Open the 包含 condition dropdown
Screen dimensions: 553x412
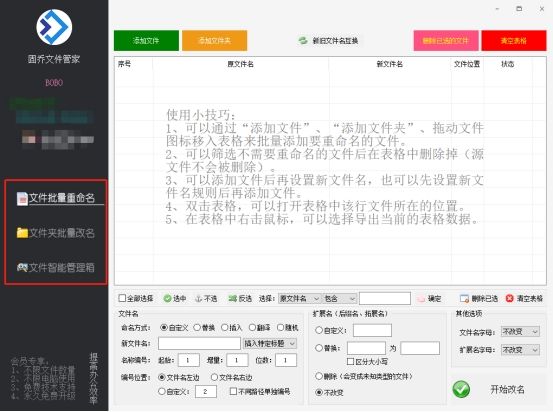(x=340, y=299)
